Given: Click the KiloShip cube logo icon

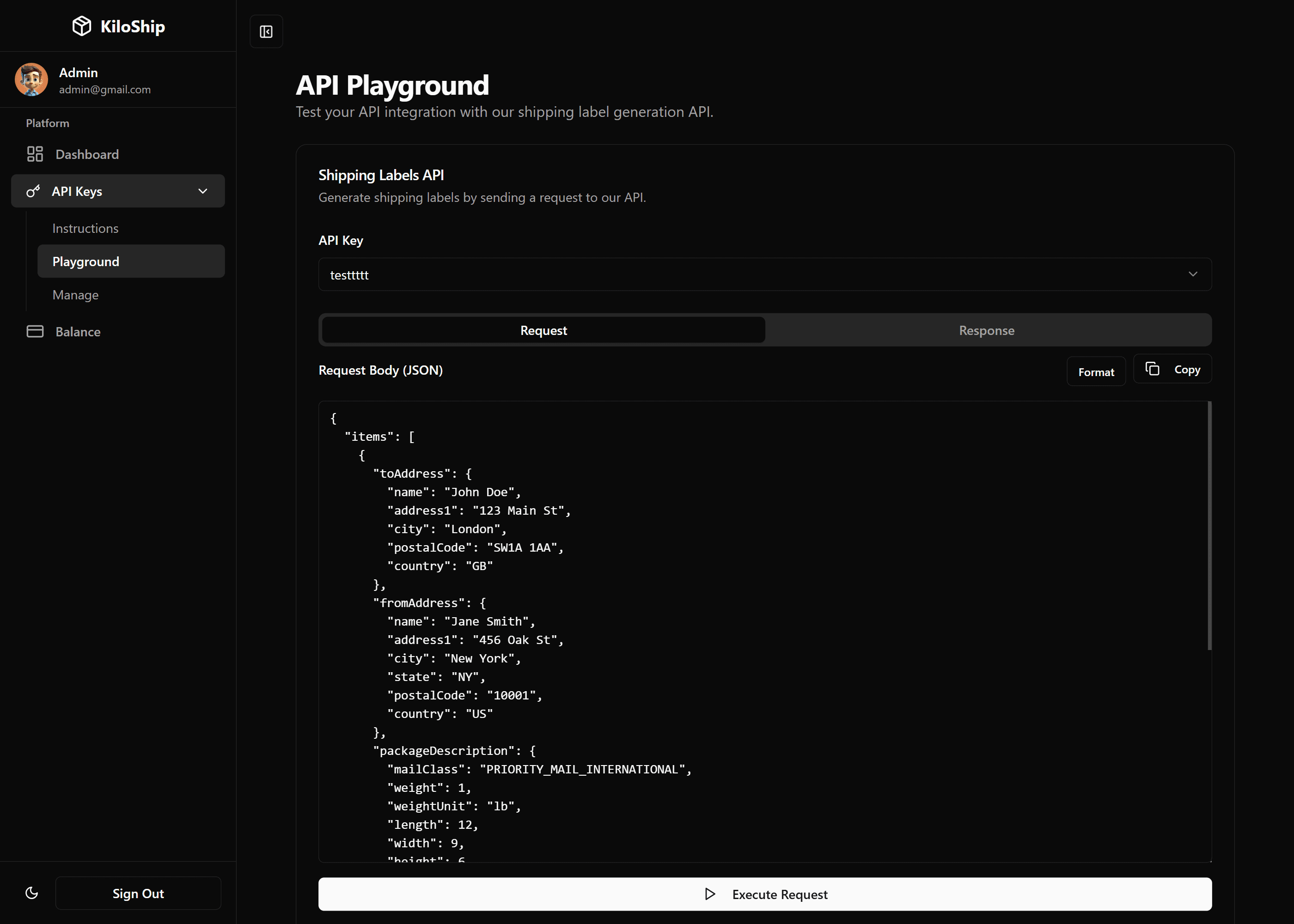Looking at the screenshot, I should pos(81,26).
